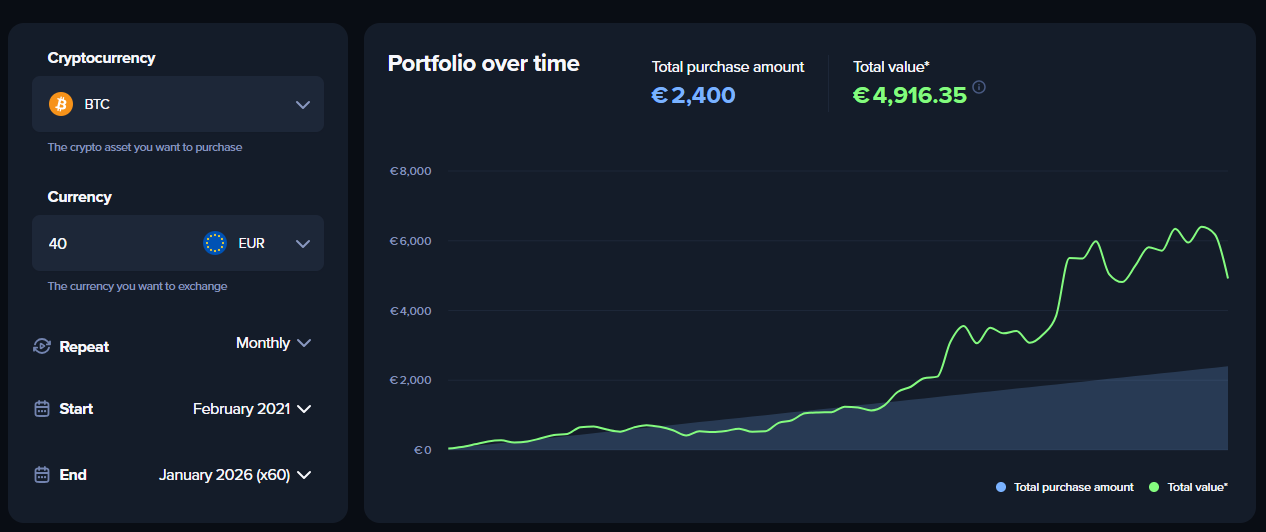The image size is (1266, 532).
Task: Open the January 2026 end date dropdown
Action: [235, 475]
